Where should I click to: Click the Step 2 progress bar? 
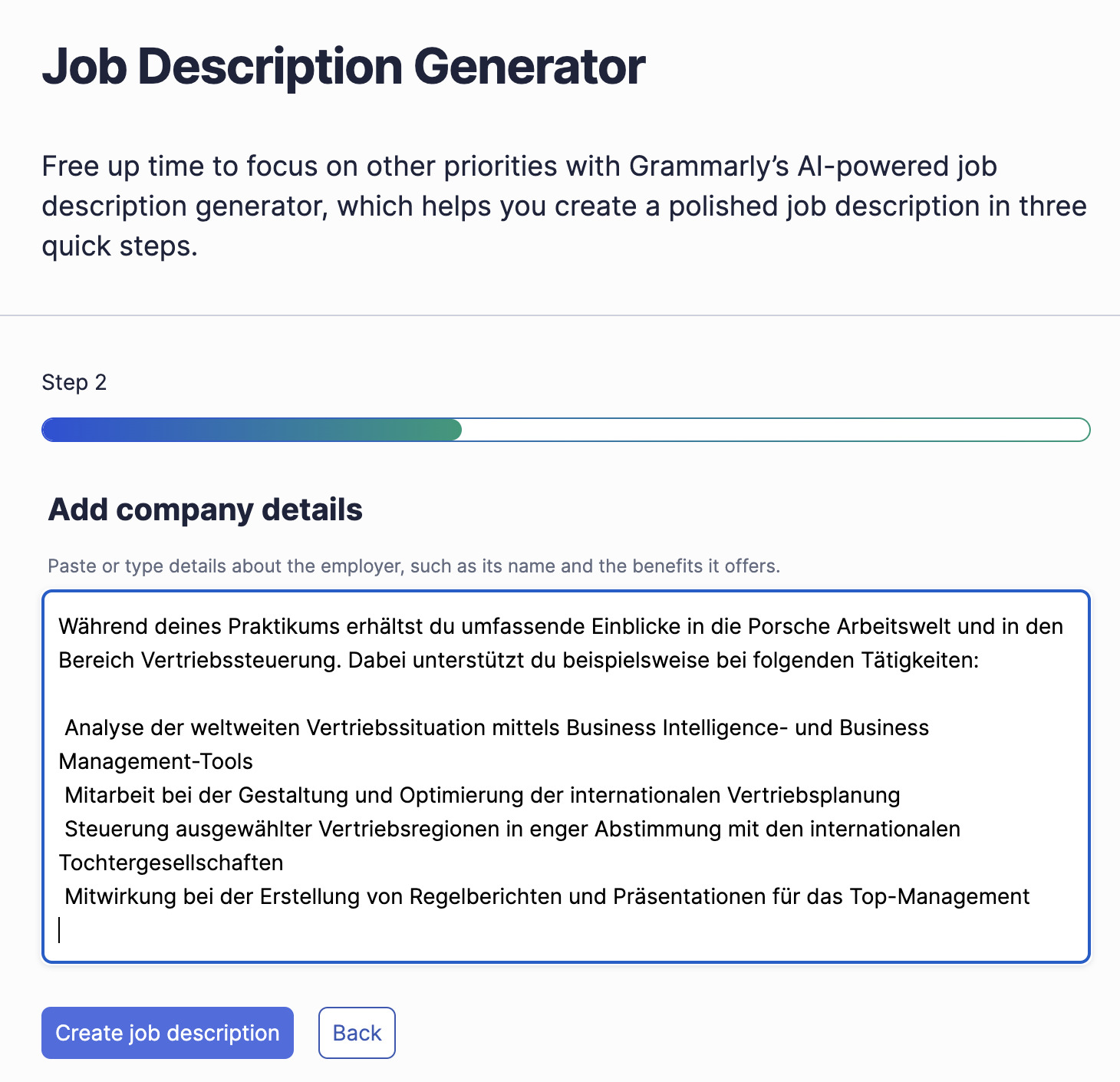pyautogui.click(x=565, y=430)
